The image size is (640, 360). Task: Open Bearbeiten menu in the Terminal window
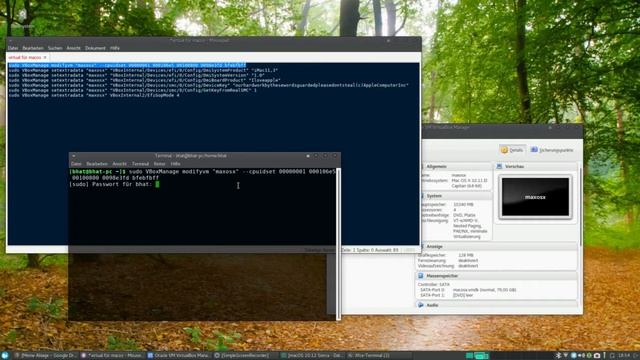97,164
